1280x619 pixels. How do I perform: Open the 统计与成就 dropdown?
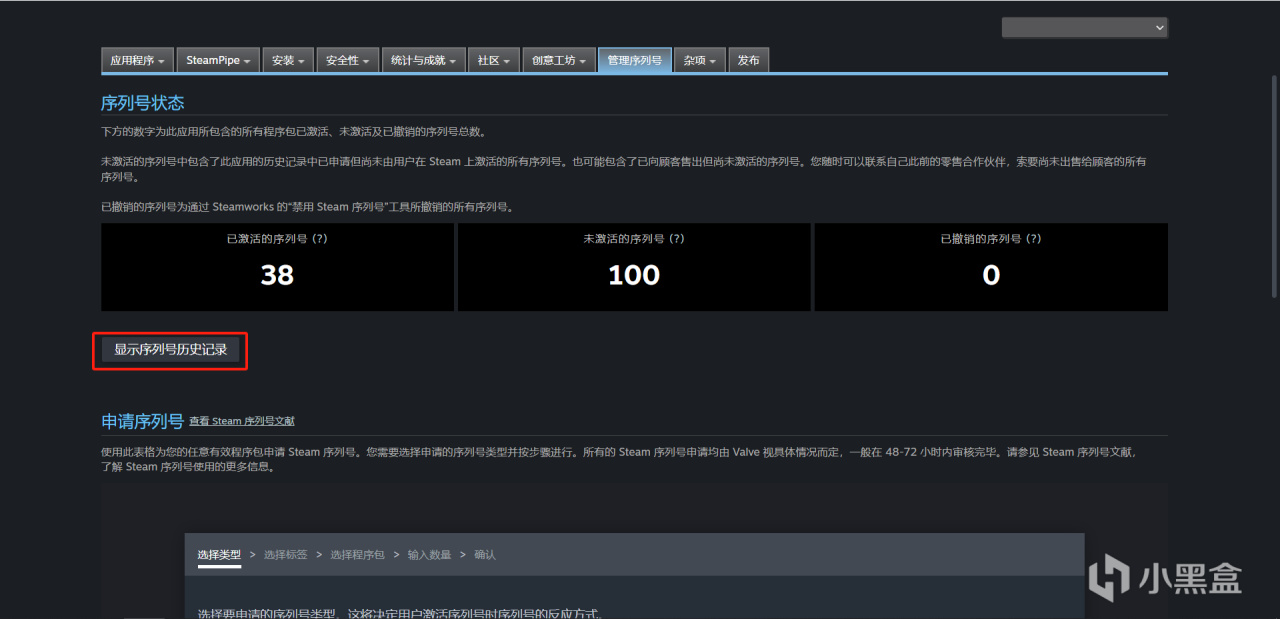421,60
